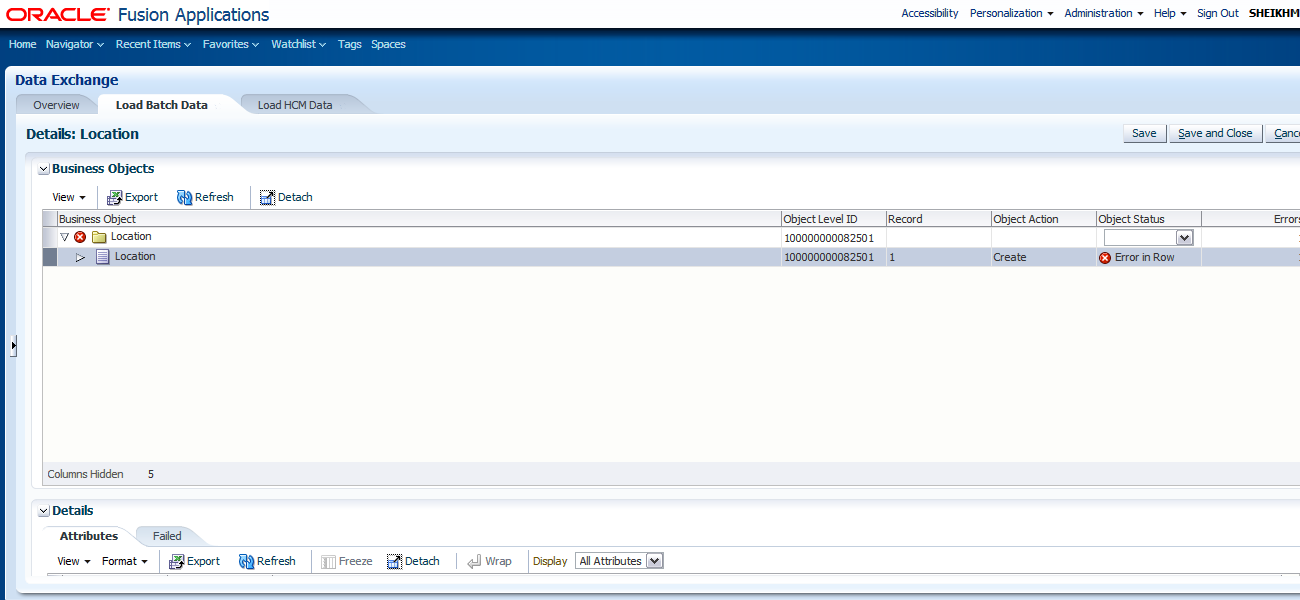Expand the Location record row
This screenshot has height=600, width=1300.
81,257
